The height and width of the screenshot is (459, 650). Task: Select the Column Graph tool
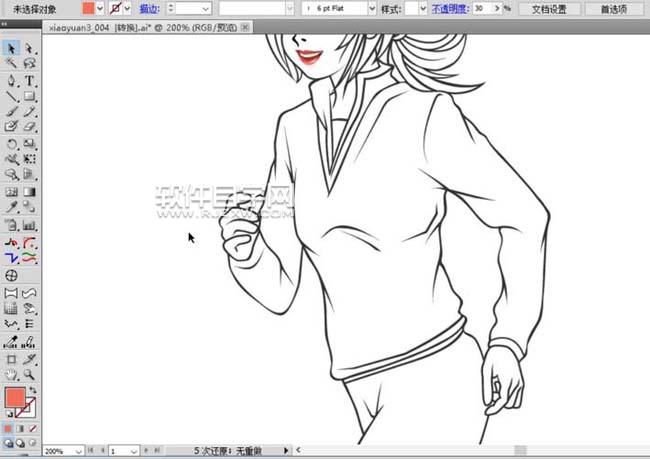point(29,225)
